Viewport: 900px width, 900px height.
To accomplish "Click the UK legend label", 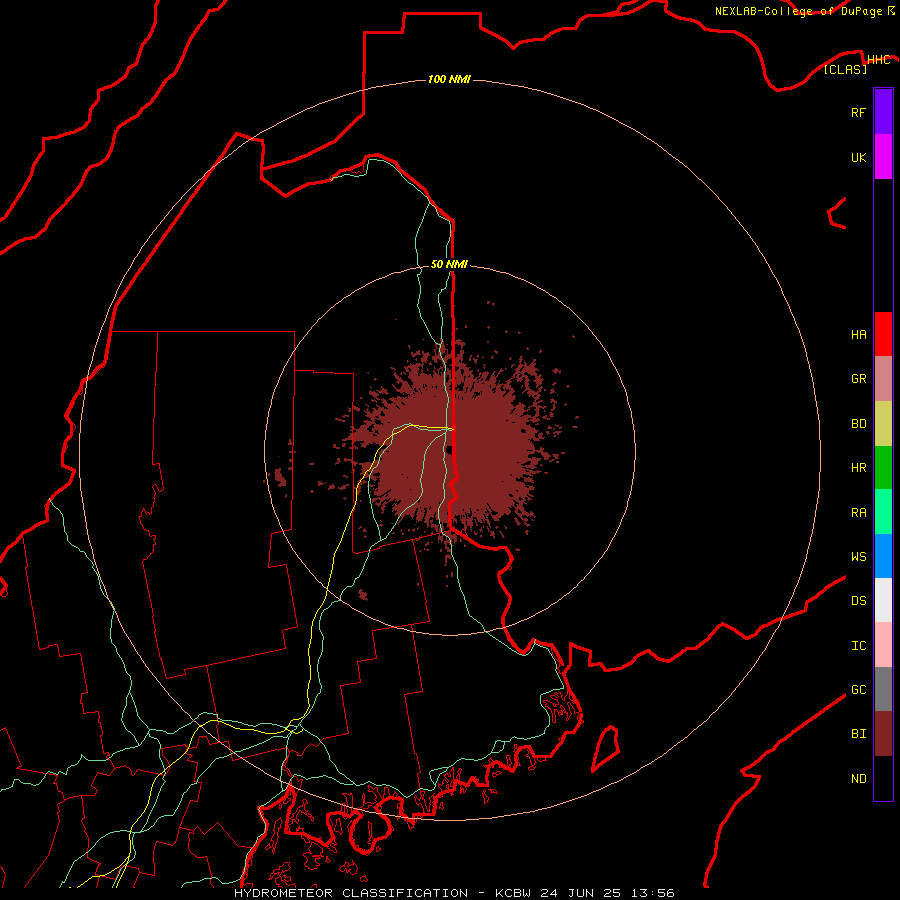I will click(858, 157).
